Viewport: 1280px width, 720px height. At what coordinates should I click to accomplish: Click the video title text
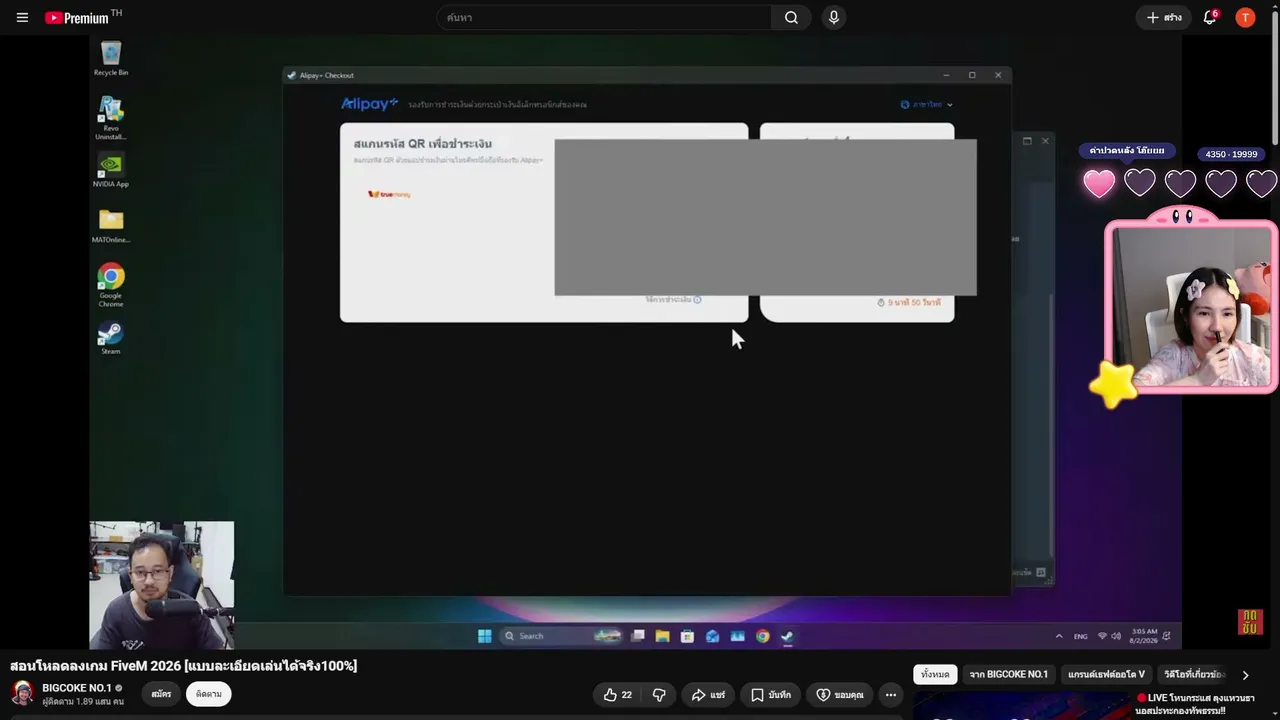click(184, 666)
